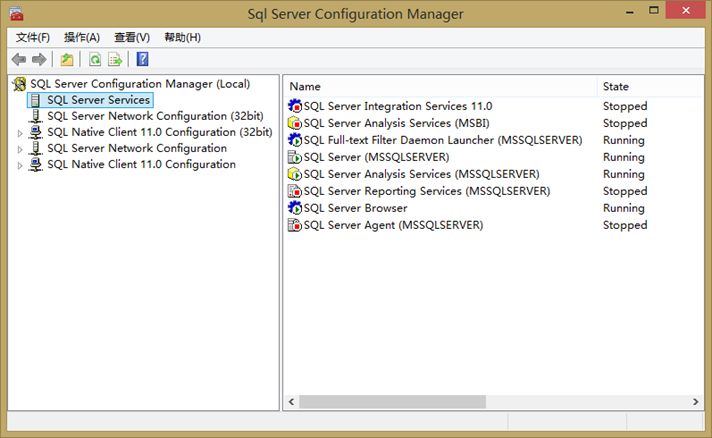Open the 查看(V) menu

pos(132,37)
